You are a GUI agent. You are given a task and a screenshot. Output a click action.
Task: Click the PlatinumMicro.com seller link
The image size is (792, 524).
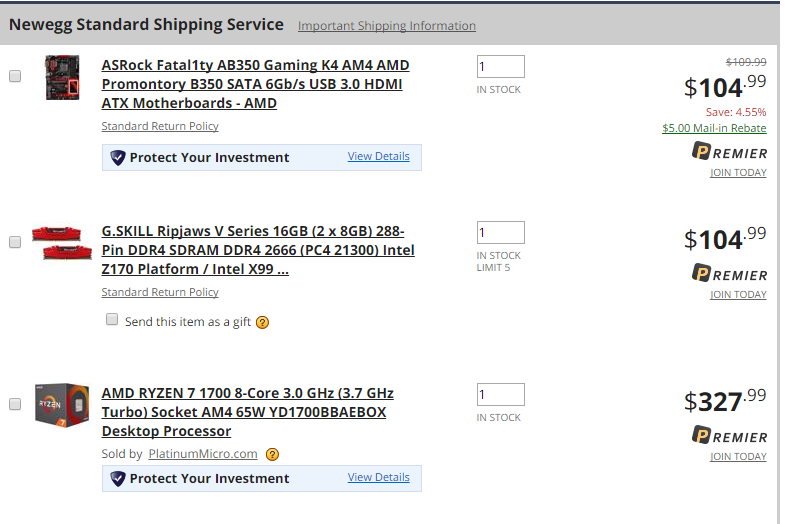coord(203,454)
